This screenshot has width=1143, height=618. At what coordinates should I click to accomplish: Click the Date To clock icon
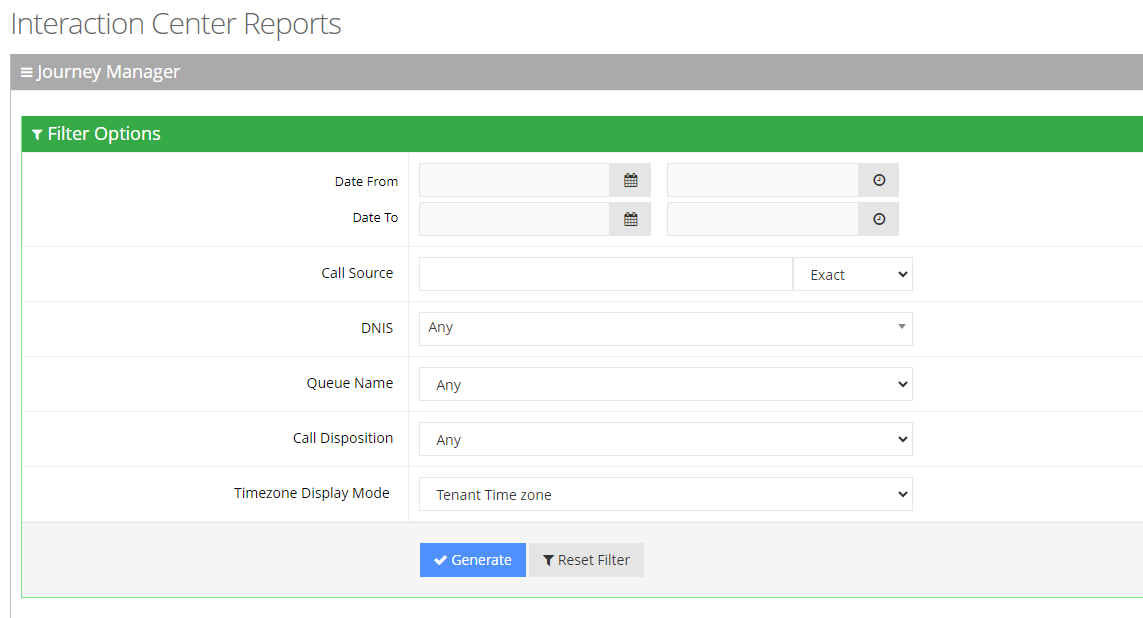coord(878,219)
